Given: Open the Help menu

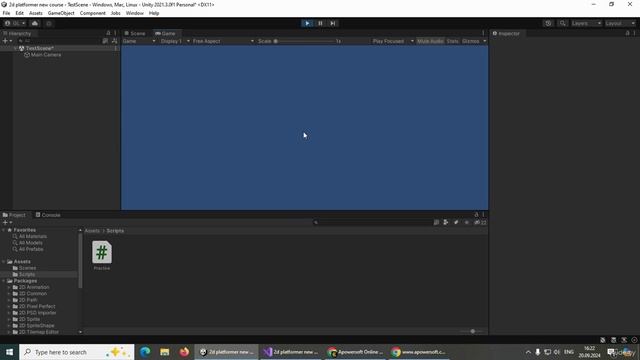Looking at the screenshot, I should [154, 13].
